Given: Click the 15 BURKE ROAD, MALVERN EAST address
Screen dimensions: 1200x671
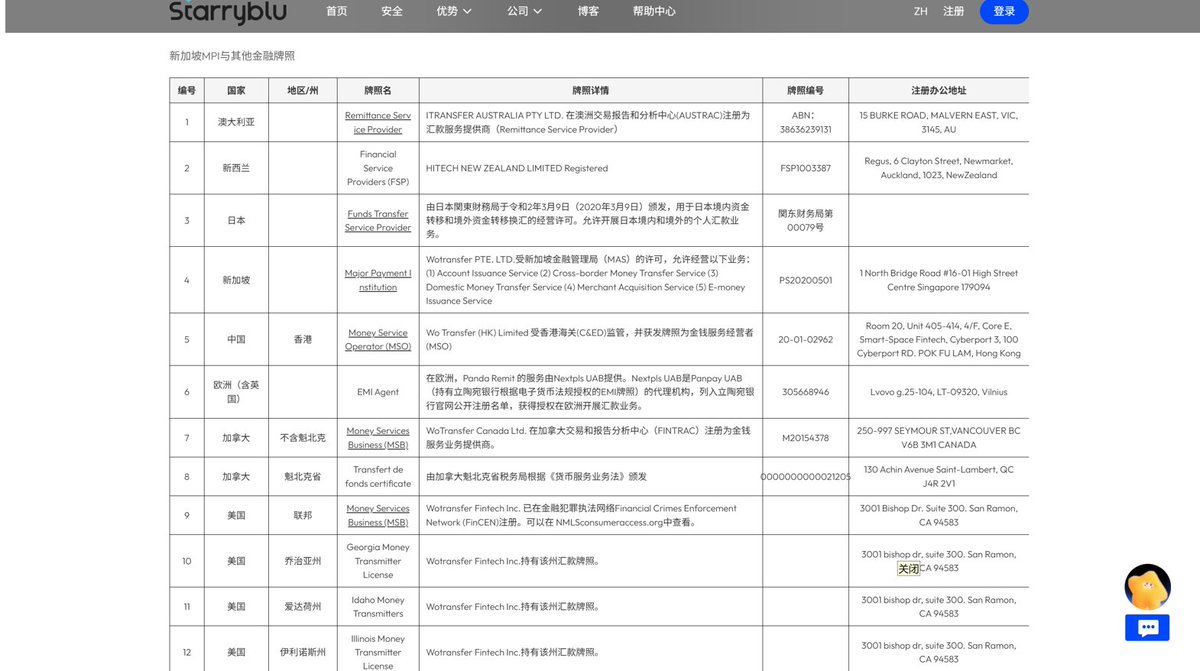Looking at the screenshot, I should point(938,122).
